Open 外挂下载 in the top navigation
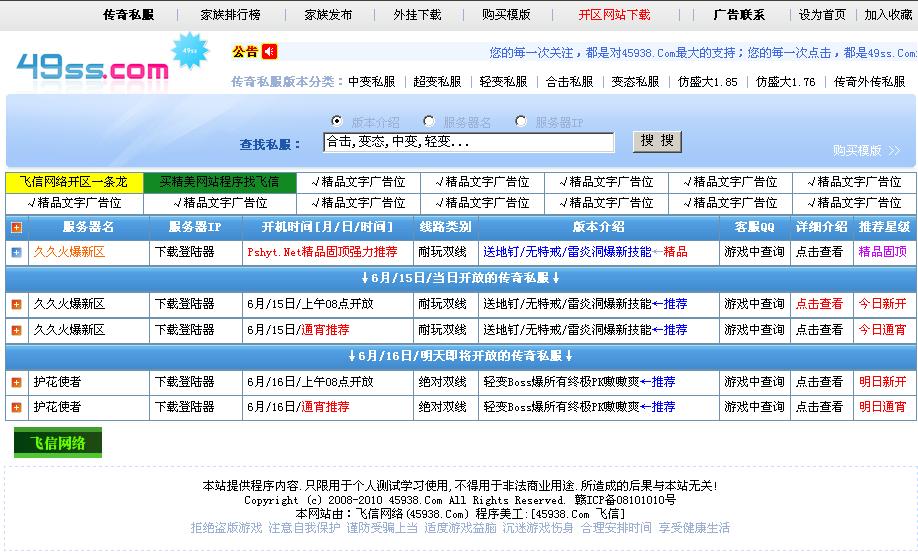Image resolution: width=918 pixels, height=554 pixels. [417, 15]
